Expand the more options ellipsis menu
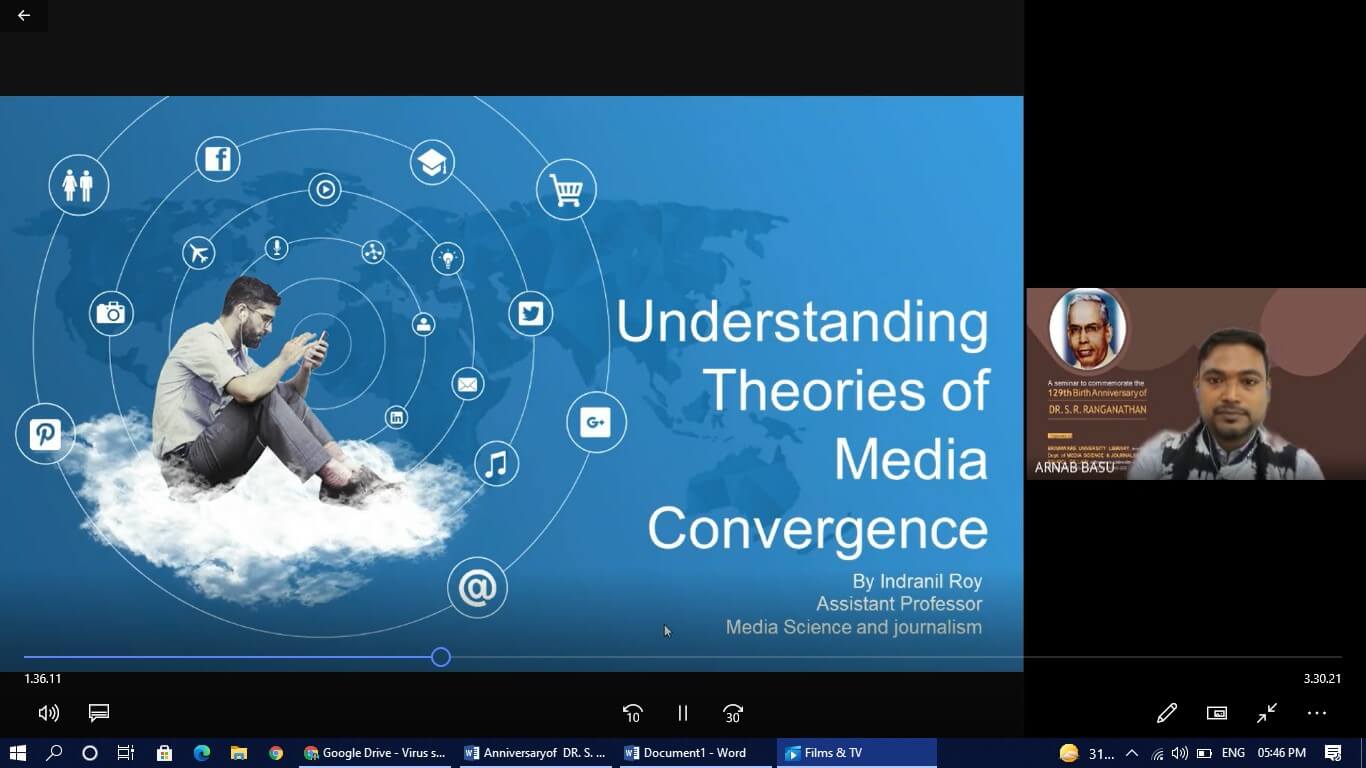Screen dimensions: 1366x768 pos(1317,713)
